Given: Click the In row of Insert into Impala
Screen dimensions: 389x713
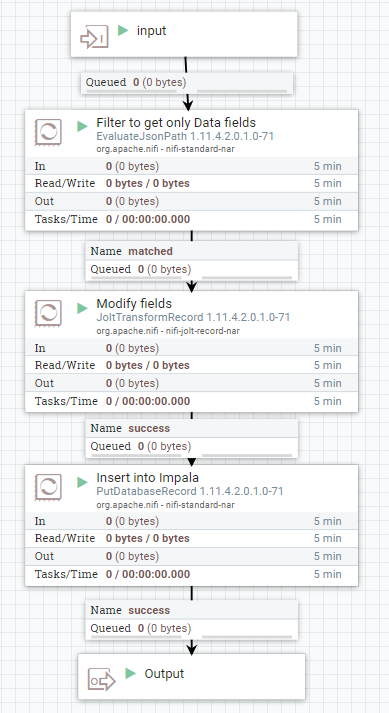Looking at the screenshot, I should [x=192, y=521].
